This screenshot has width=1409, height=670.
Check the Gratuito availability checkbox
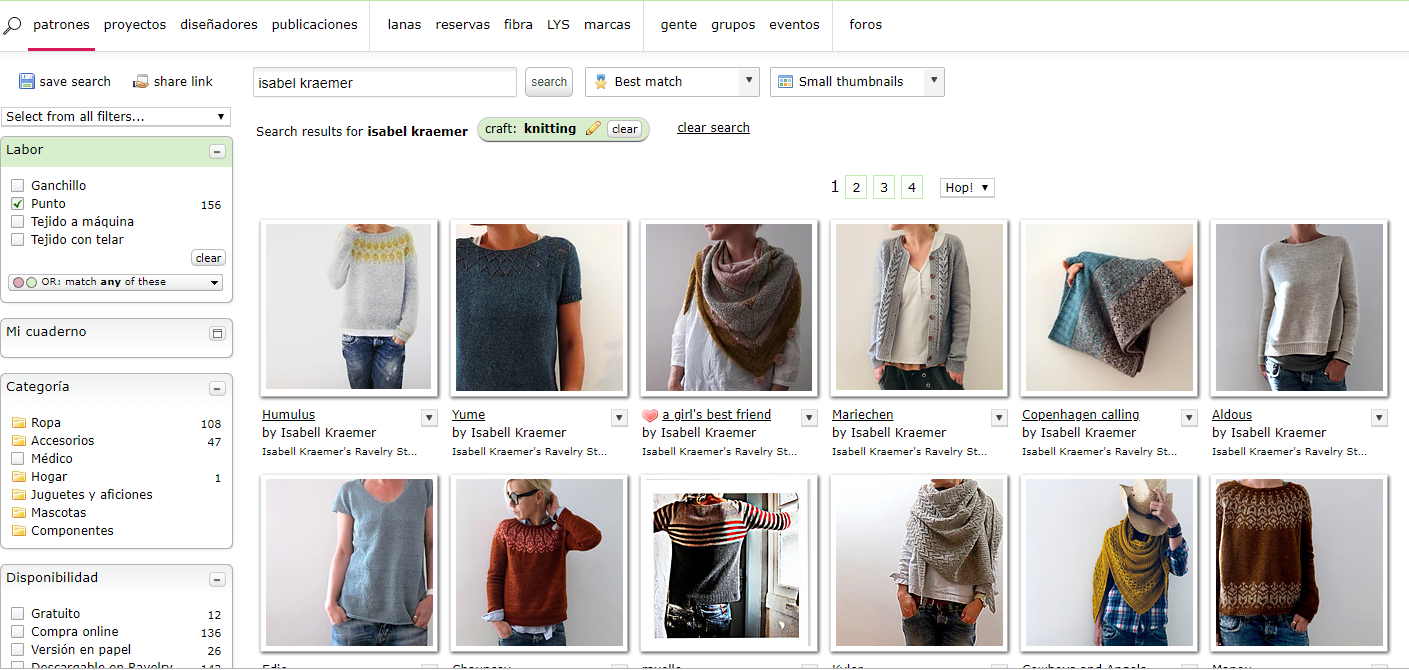click(18, 614)
